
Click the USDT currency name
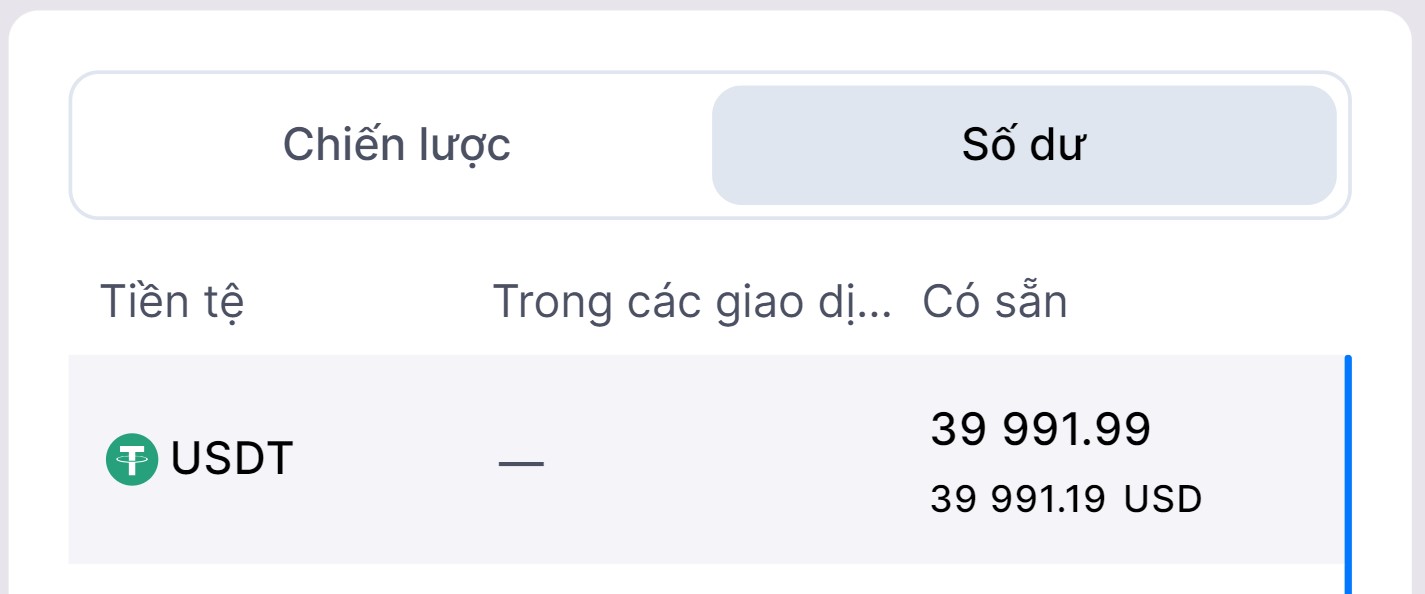(232, 459)
